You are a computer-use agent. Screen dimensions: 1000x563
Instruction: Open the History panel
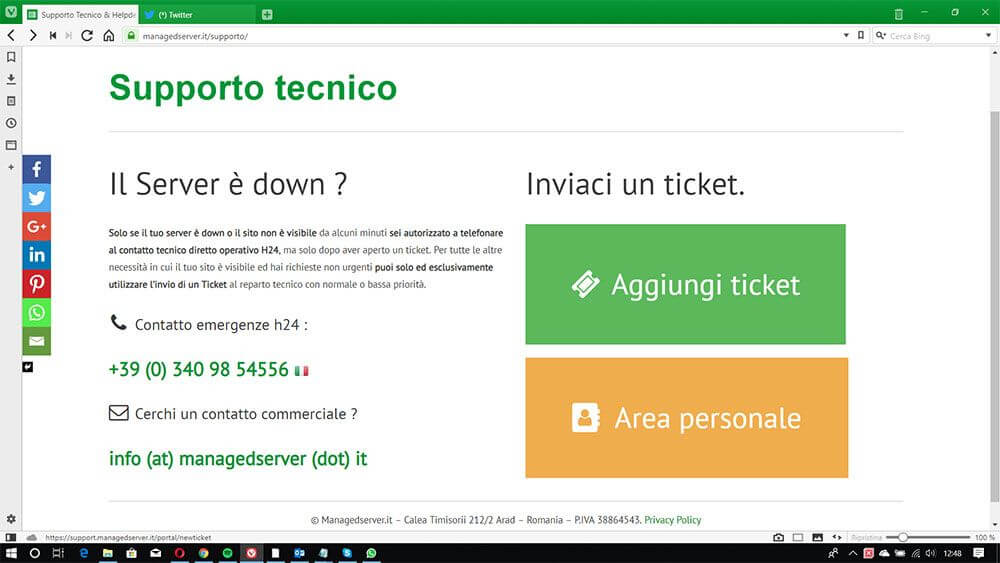tap(11, 123)
